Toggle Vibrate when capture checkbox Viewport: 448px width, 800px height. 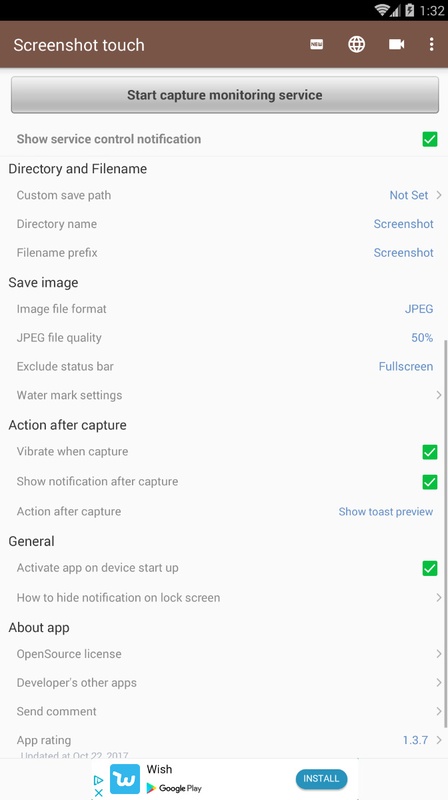coord(430,452)
